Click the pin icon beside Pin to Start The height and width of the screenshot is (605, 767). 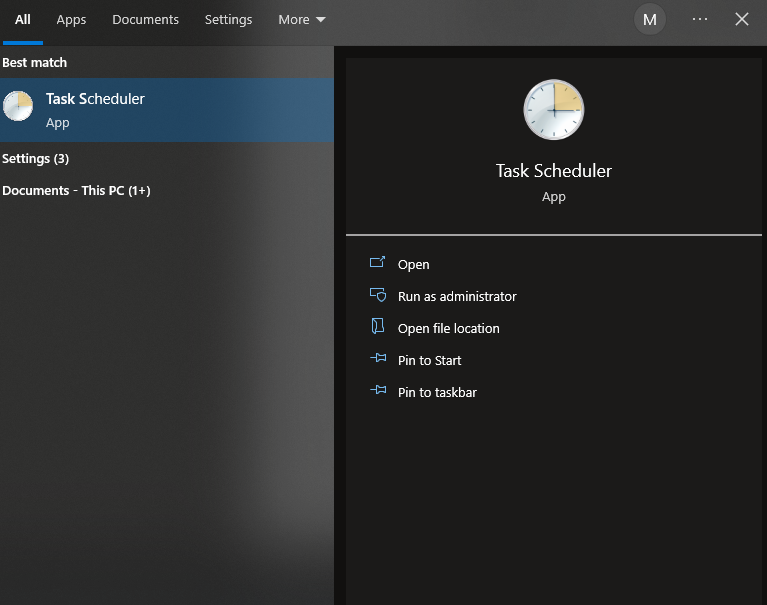(378, 358)
